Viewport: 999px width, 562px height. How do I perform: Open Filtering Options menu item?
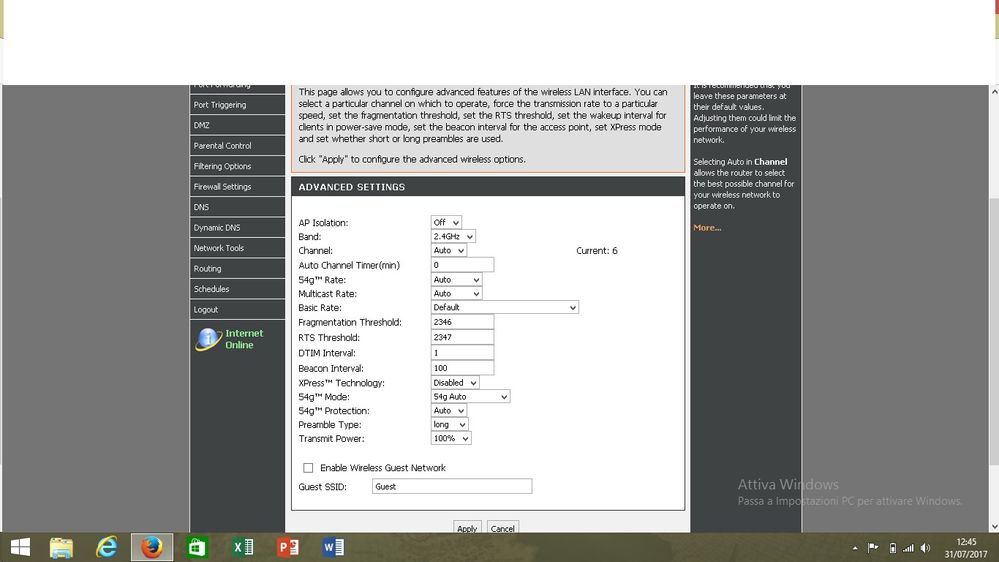(x=237, y=166)
